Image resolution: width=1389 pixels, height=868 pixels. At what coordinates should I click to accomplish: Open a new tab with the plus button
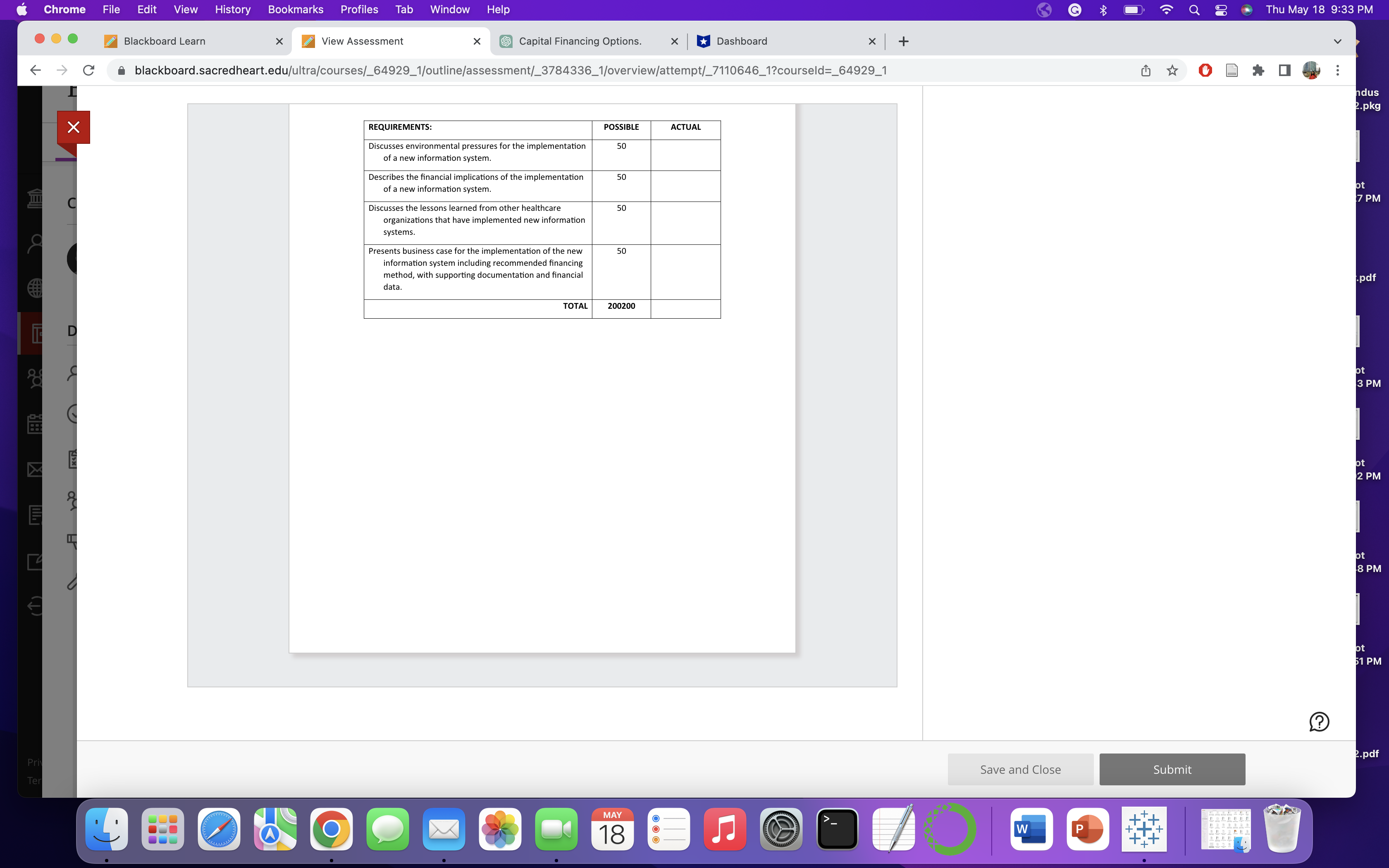(903, 41)
